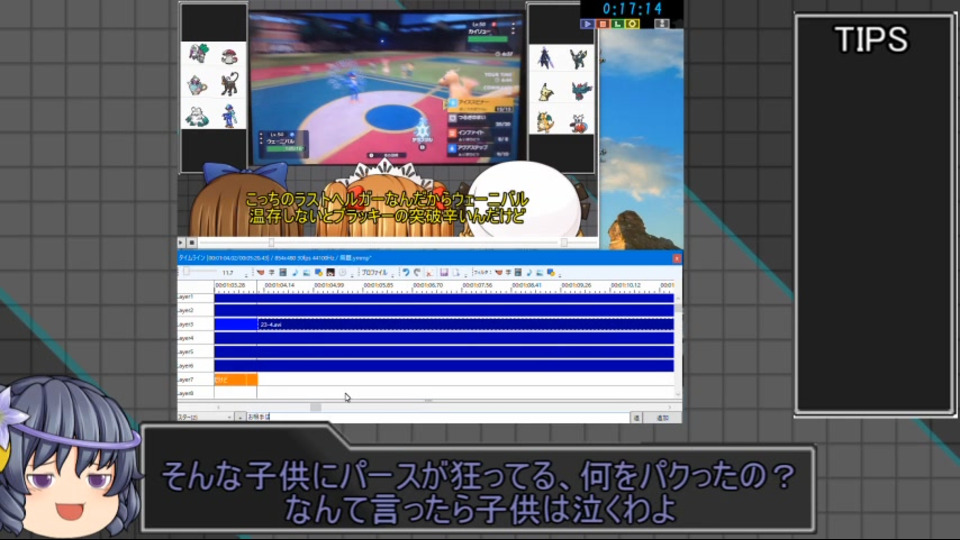Image resolution: width=960 pixels, height=540 pixels.
Task: Click the Layer8 row label
Action: coord(186,393)
